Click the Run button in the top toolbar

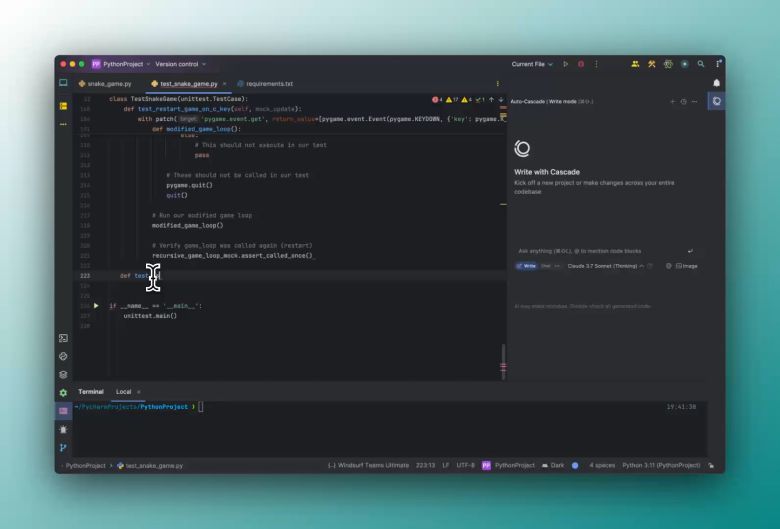pyautogui.click(x=565, y=64)
